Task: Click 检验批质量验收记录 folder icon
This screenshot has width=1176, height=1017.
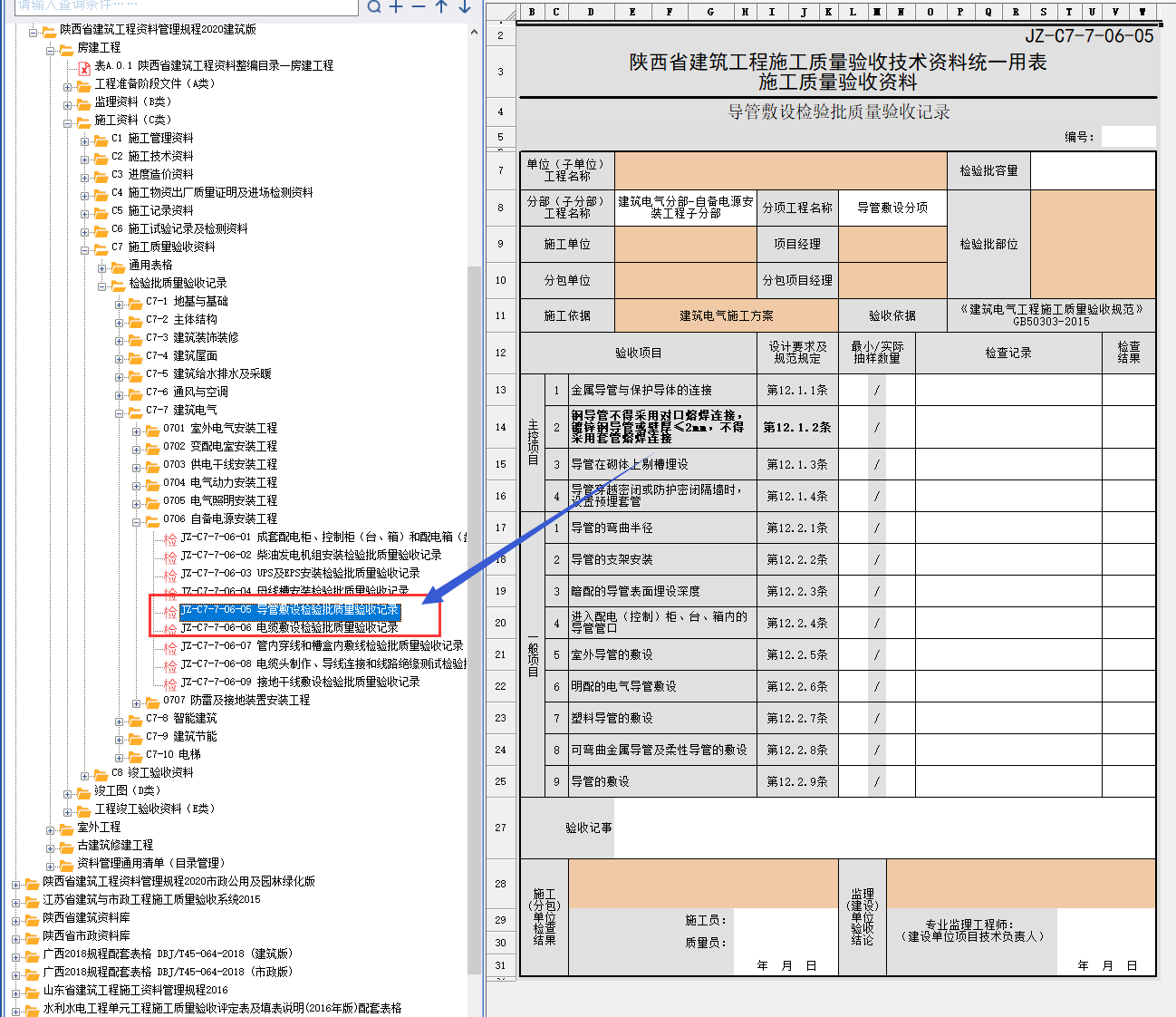Action: [118, 284]
